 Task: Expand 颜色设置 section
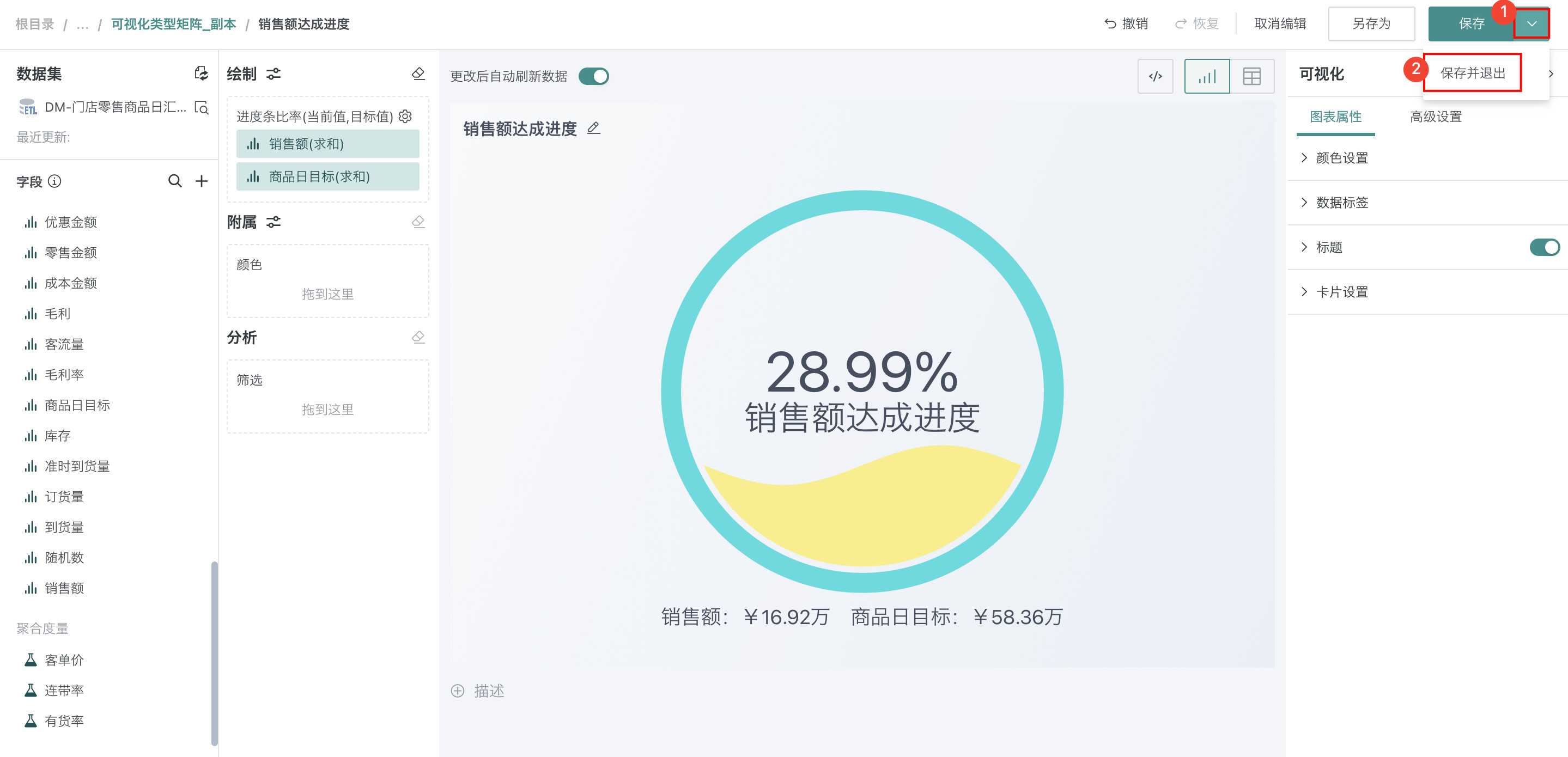tap(1341, 157)
